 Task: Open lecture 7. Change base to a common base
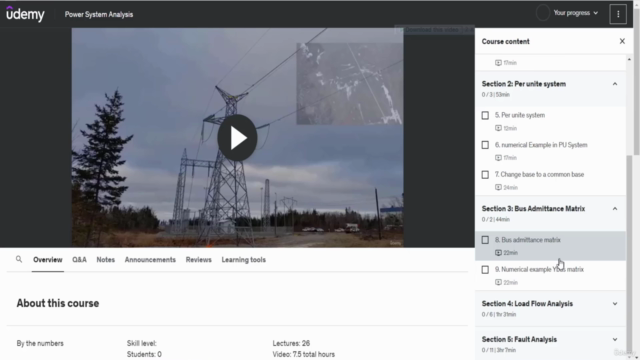pos(539,174)
